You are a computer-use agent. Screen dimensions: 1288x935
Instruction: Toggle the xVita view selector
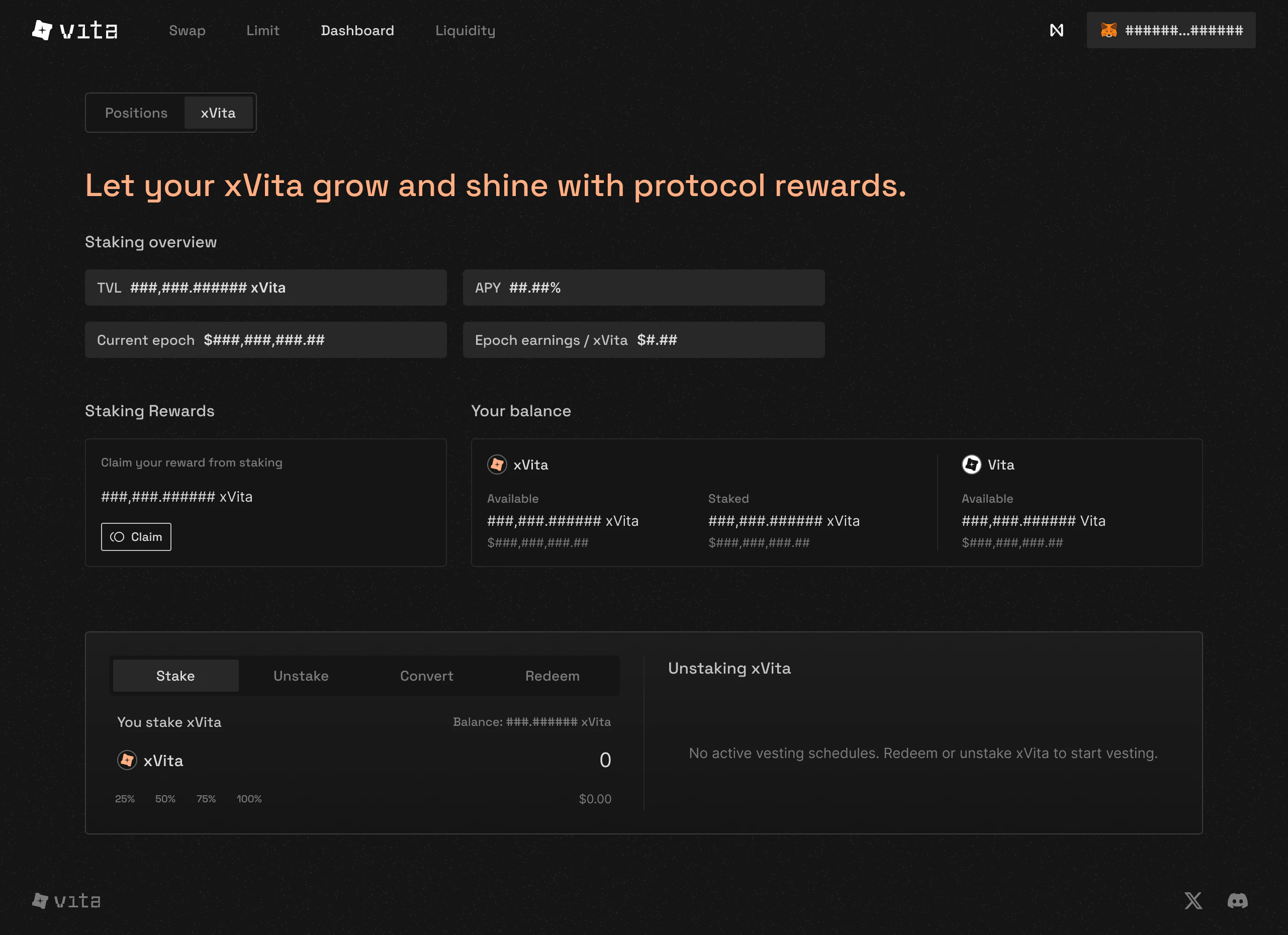pos(218,113)
